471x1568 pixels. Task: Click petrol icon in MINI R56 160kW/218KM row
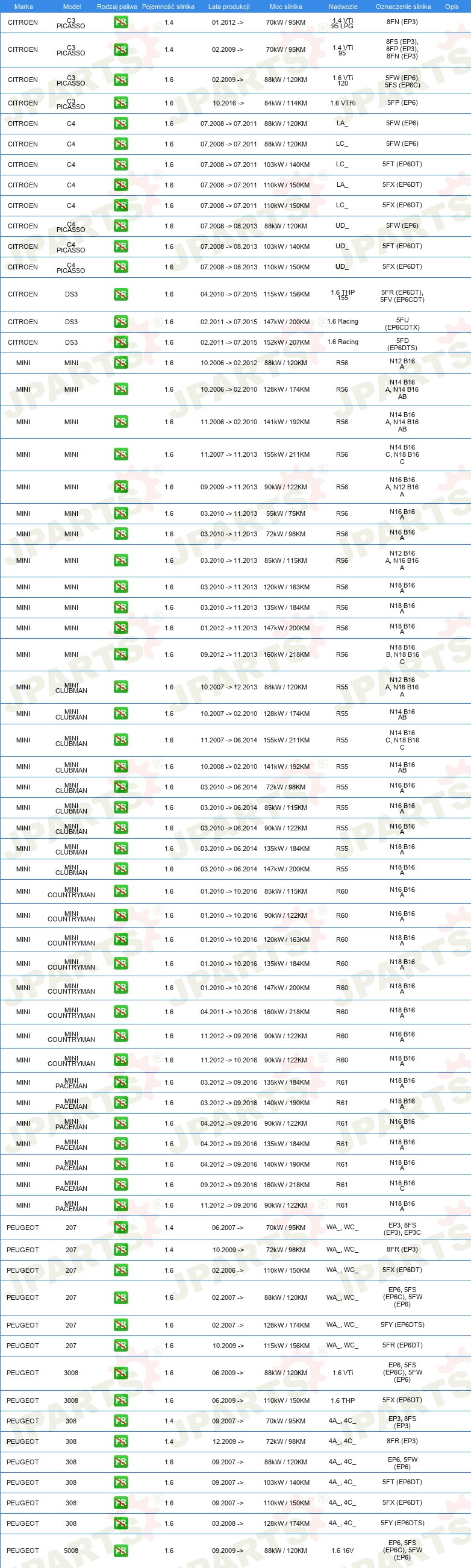(x=120, y=654)
